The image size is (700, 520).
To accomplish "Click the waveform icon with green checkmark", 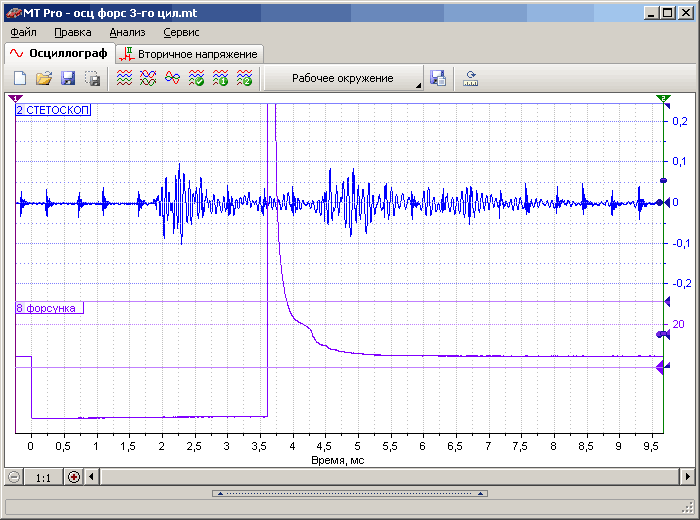I will (x=196, y=78).
